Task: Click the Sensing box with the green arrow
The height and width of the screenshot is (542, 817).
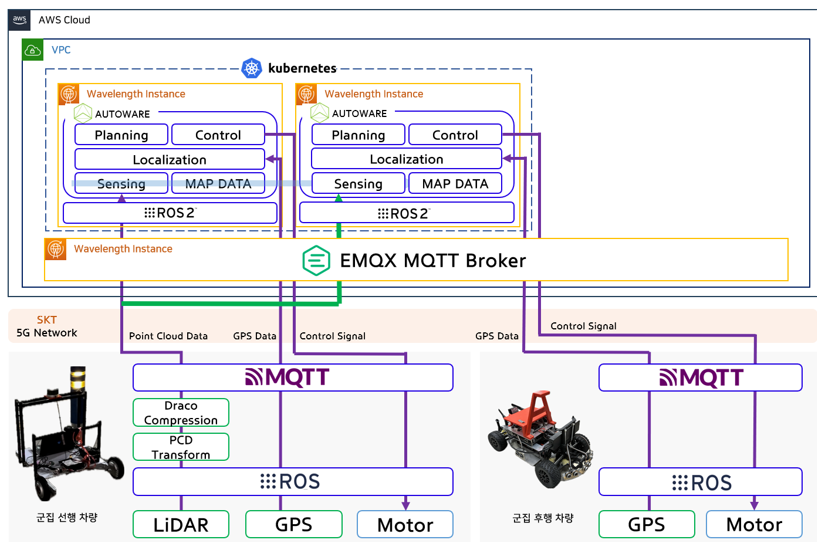Action: (358, 183)
